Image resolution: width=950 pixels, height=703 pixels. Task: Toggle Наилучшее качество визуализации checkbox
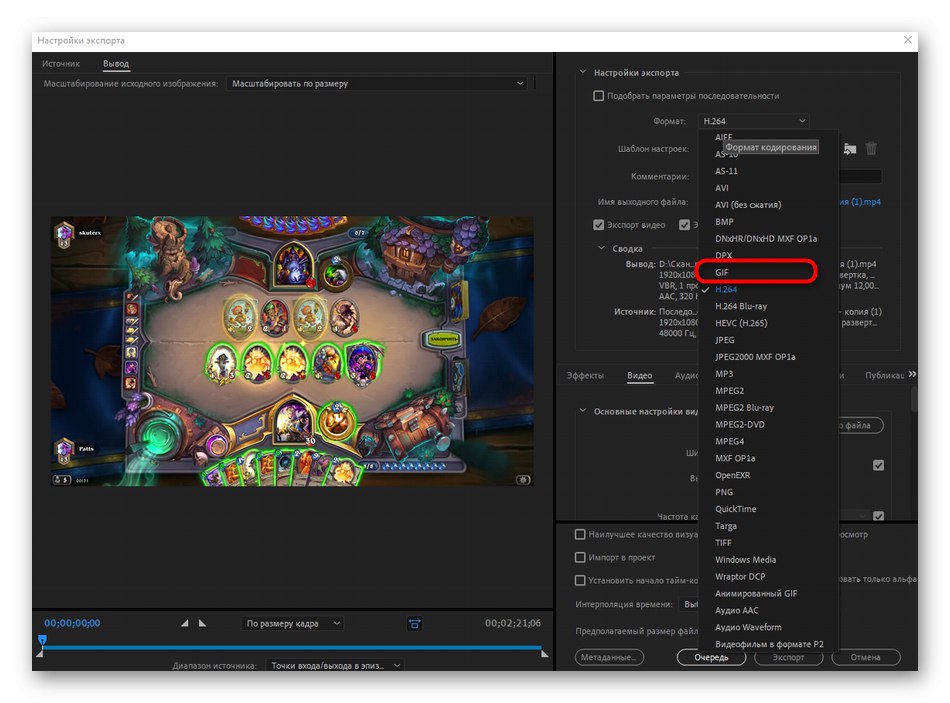(580, 535)
